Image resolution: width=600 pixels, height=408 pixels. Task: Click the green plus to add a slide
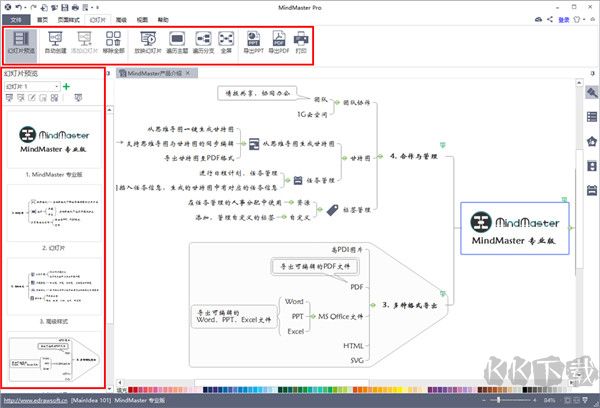tap(66, 86)
